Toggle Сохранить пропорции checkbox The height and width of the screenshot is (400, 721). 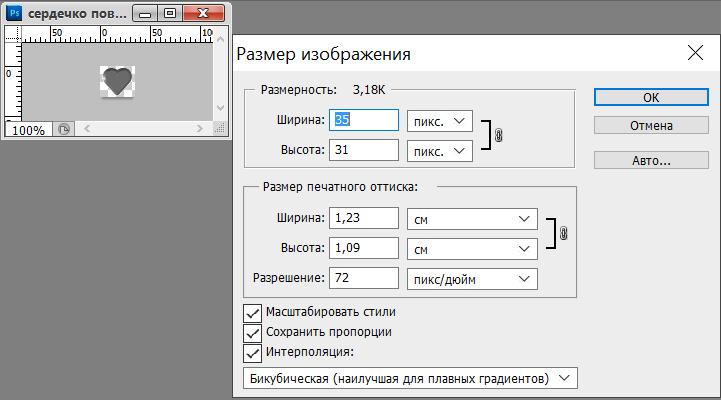(252, 333)
